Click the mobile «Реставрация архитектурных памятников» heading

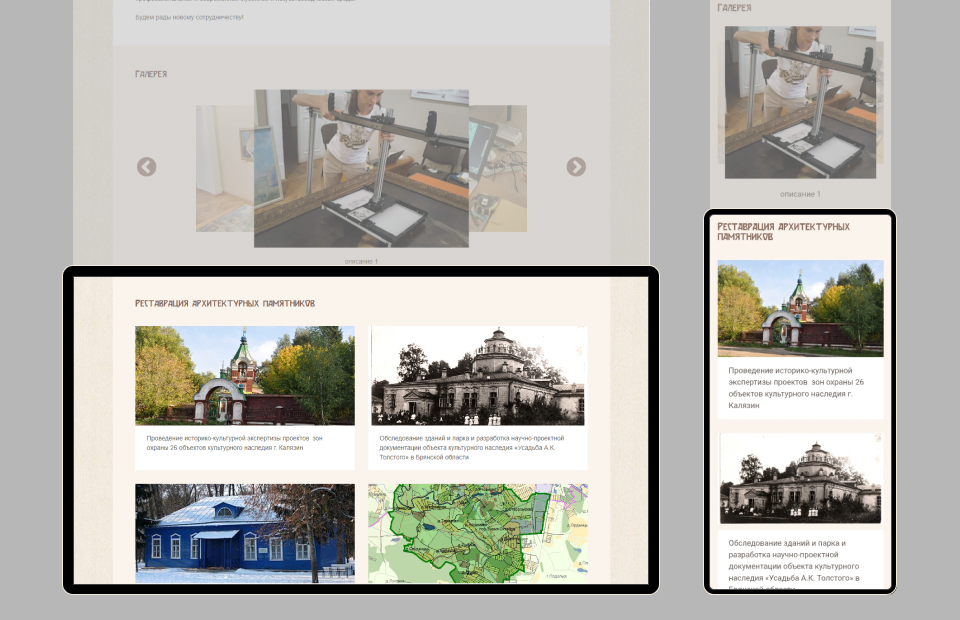click(783, 232)
